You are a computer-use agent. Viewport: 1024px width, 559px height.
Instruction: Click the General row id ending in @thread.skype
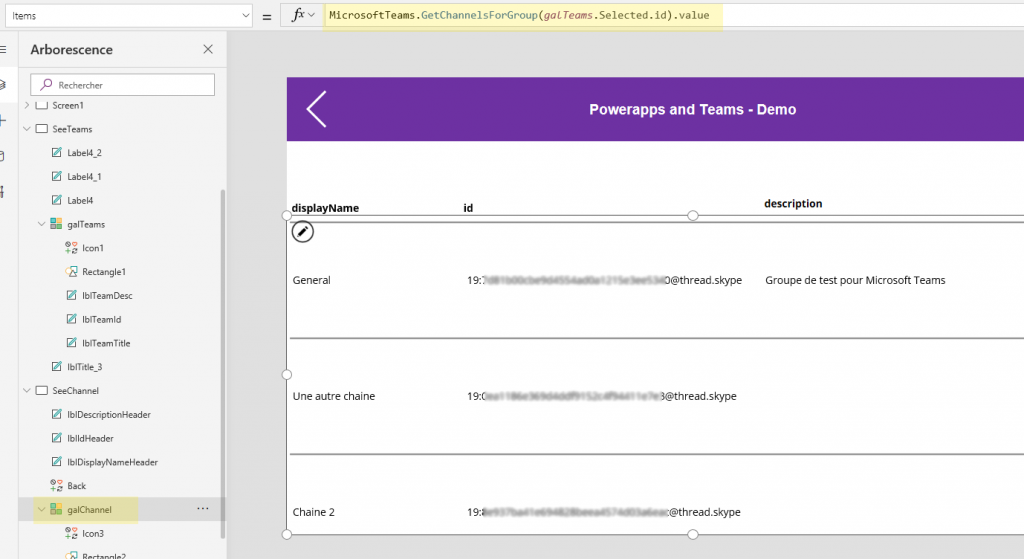(604, 280)
